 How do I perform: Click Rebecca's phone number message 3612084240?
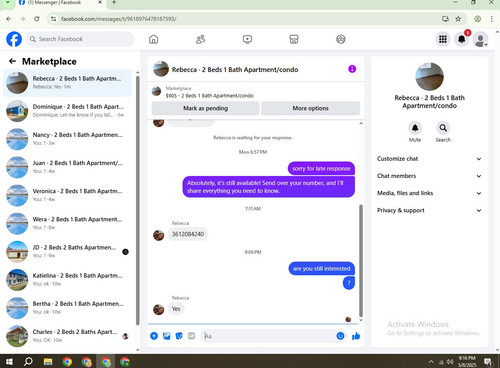pyautogui.click(x=188, y=234)
